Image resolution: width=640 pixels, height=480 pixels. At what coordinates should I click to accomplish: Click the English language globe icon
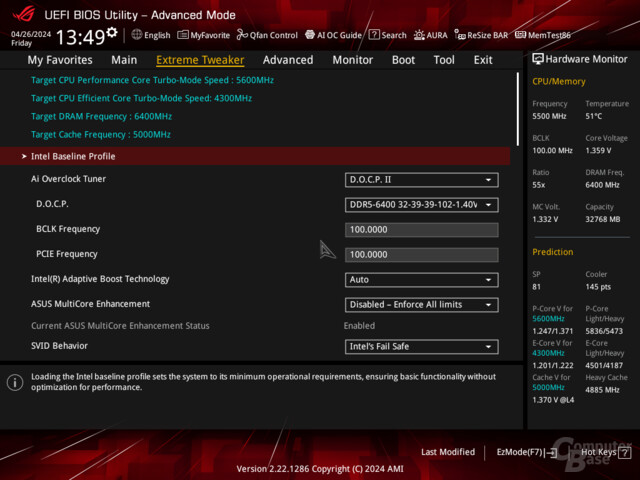pos(136,35)
